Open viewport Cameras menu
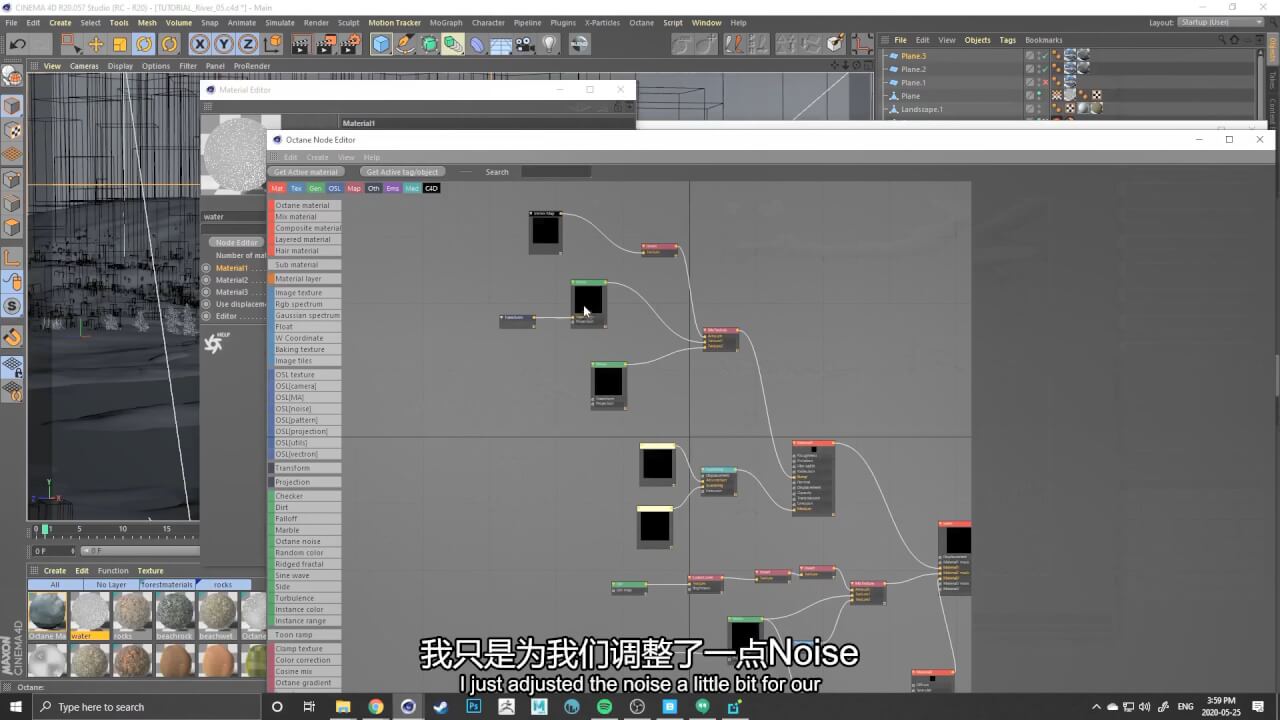 coord(84,66)
